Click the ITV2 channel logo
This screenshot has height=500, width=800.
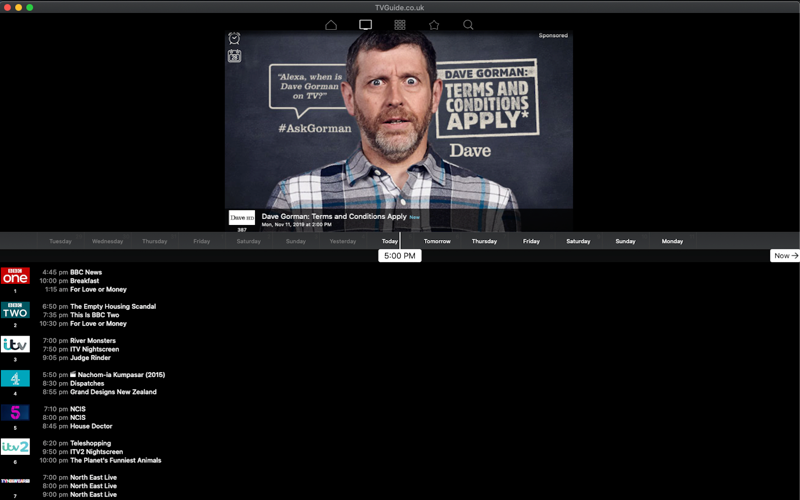coord(15,446)
